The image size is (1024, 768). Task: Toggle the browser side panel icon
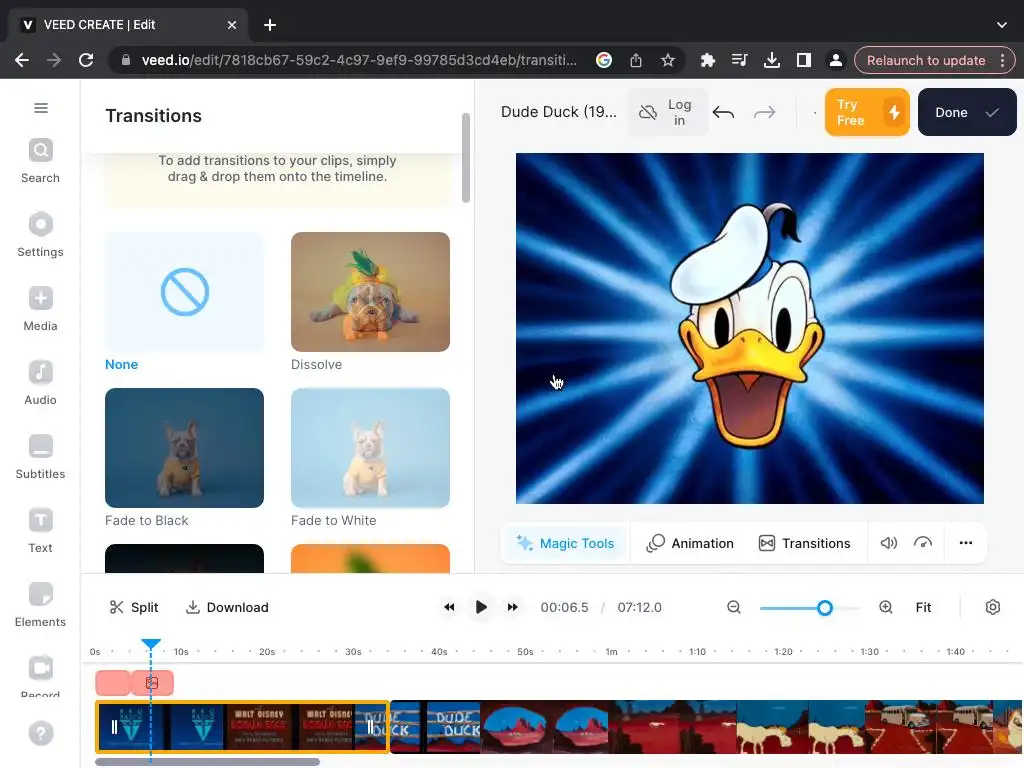coord(804,60)
